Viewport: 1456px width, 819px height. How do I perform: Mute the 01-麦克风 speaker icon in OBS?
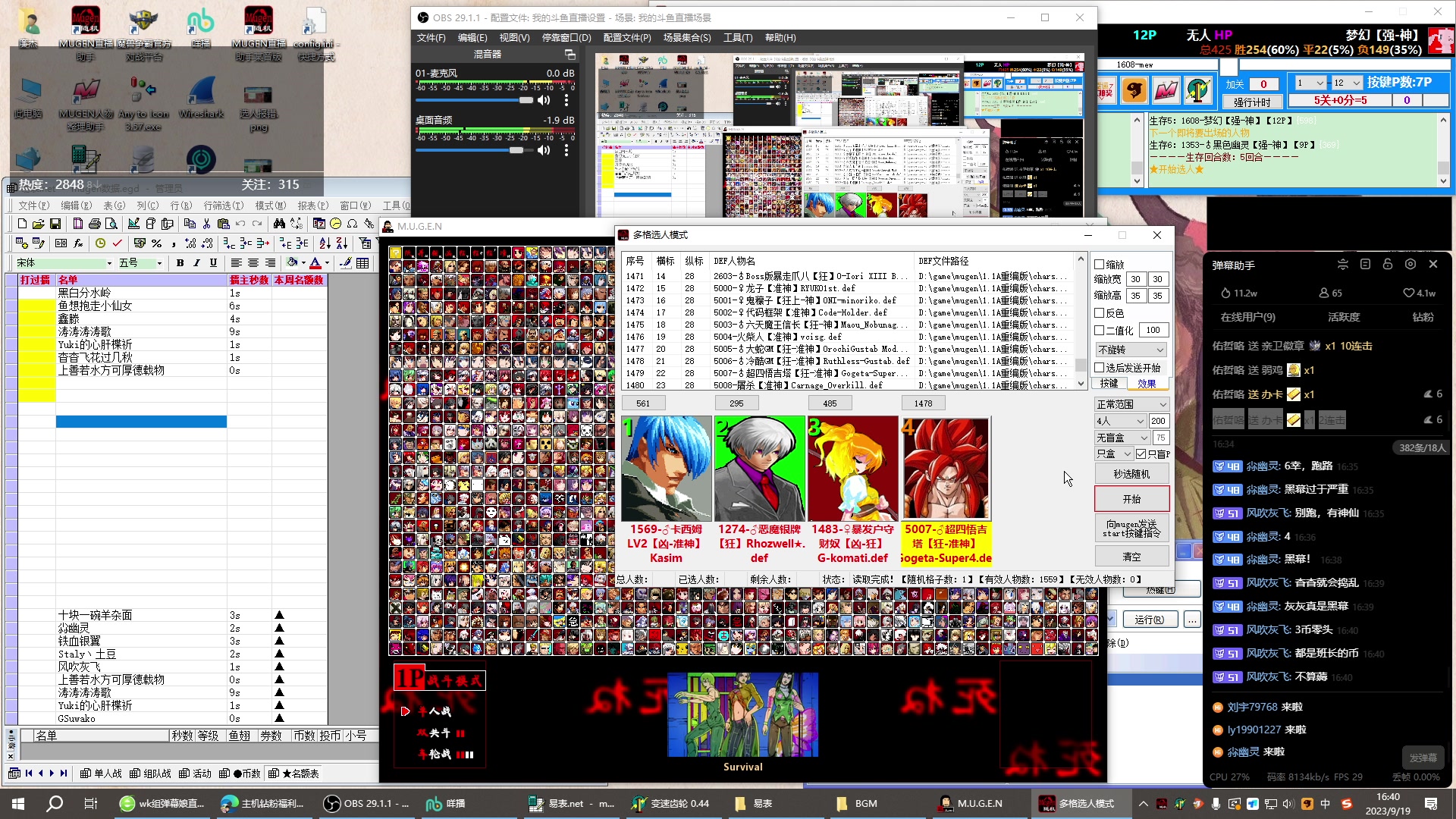tap(544, 100)
